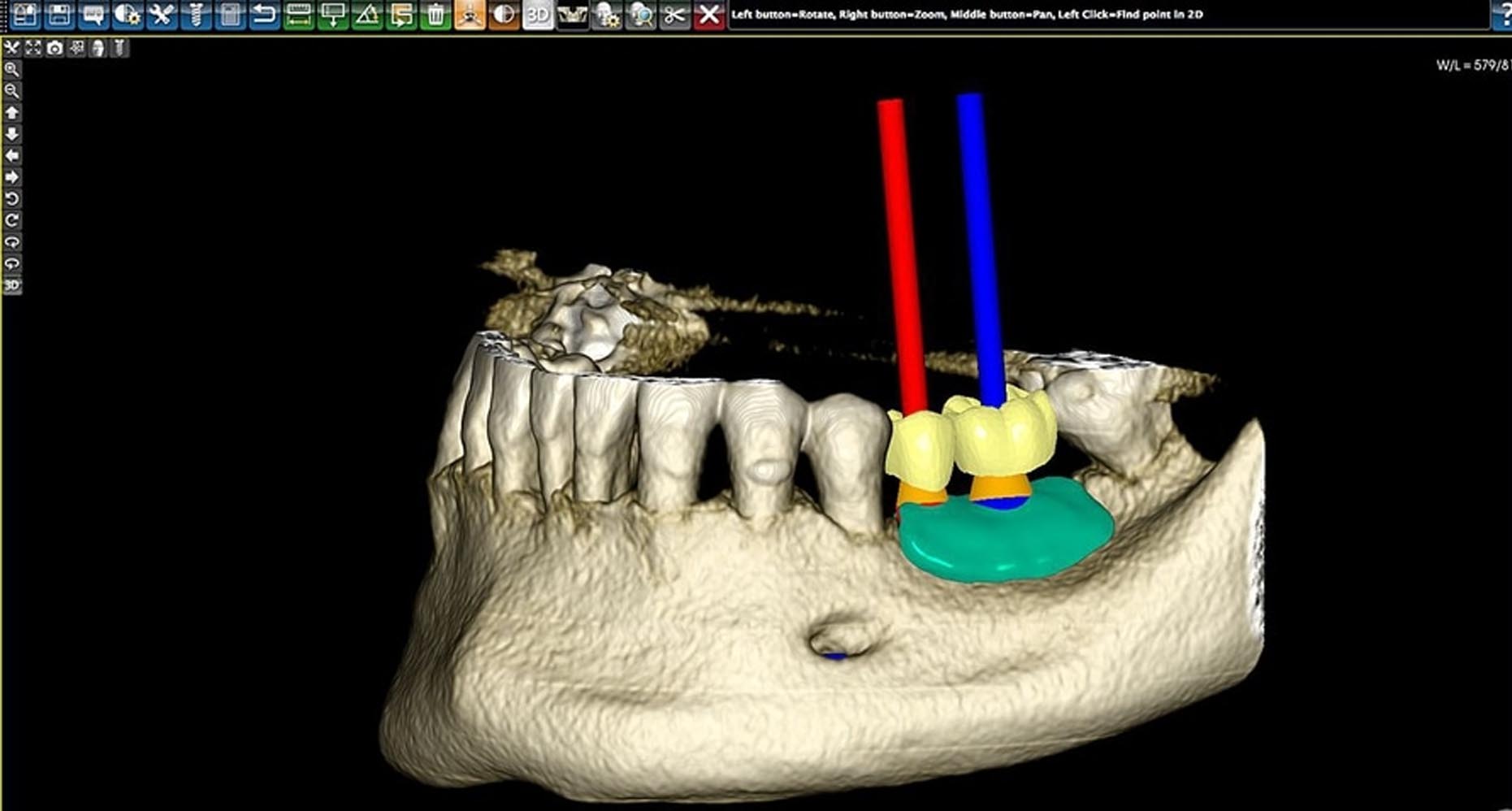The width and height of the screenshot is (1512, 811).
Task: Click the green trash delete icon
Action: coord(435,14)
